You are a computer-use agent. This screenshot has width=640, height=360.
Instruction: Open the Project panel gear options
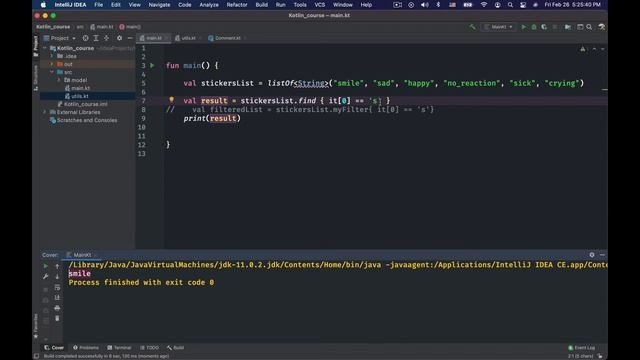click(119, 38)
